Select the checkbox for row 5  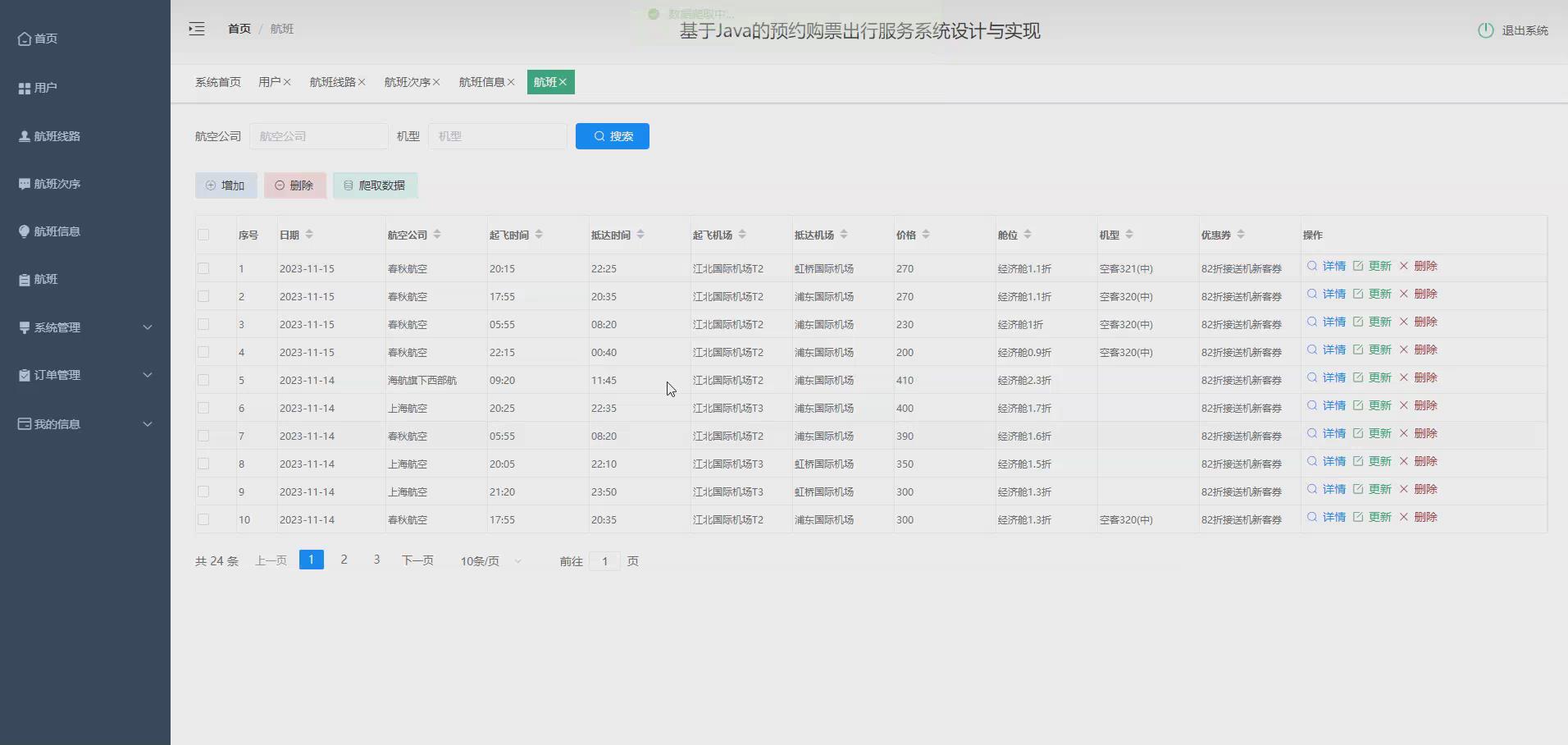coord(203,380)
